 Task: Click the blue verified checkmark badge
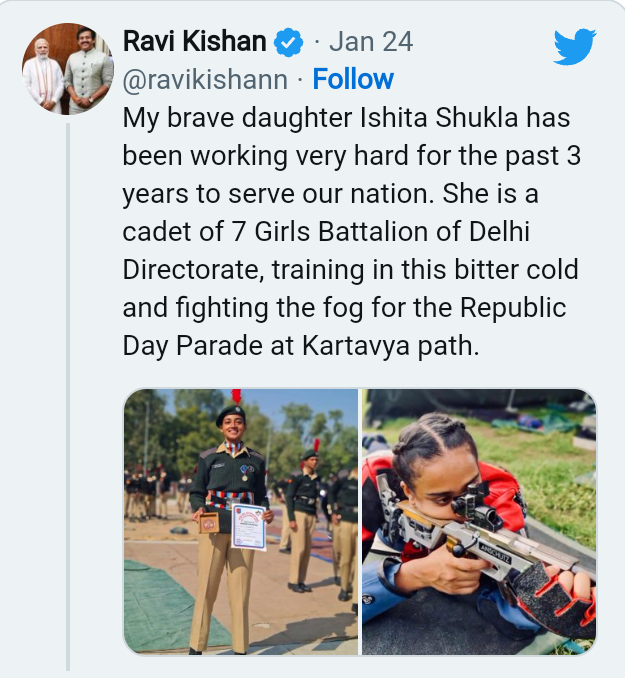pos(288,42)
